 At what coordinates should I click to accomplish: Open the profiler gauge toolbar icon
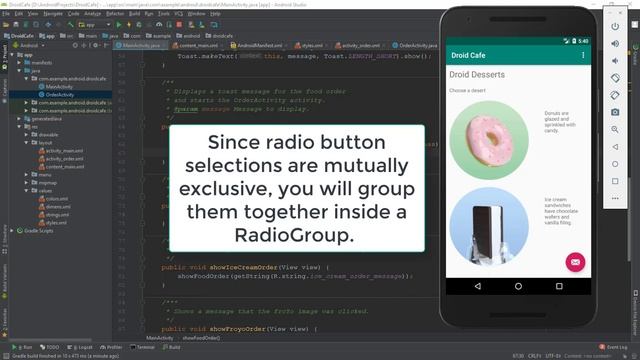coord(159,25)
